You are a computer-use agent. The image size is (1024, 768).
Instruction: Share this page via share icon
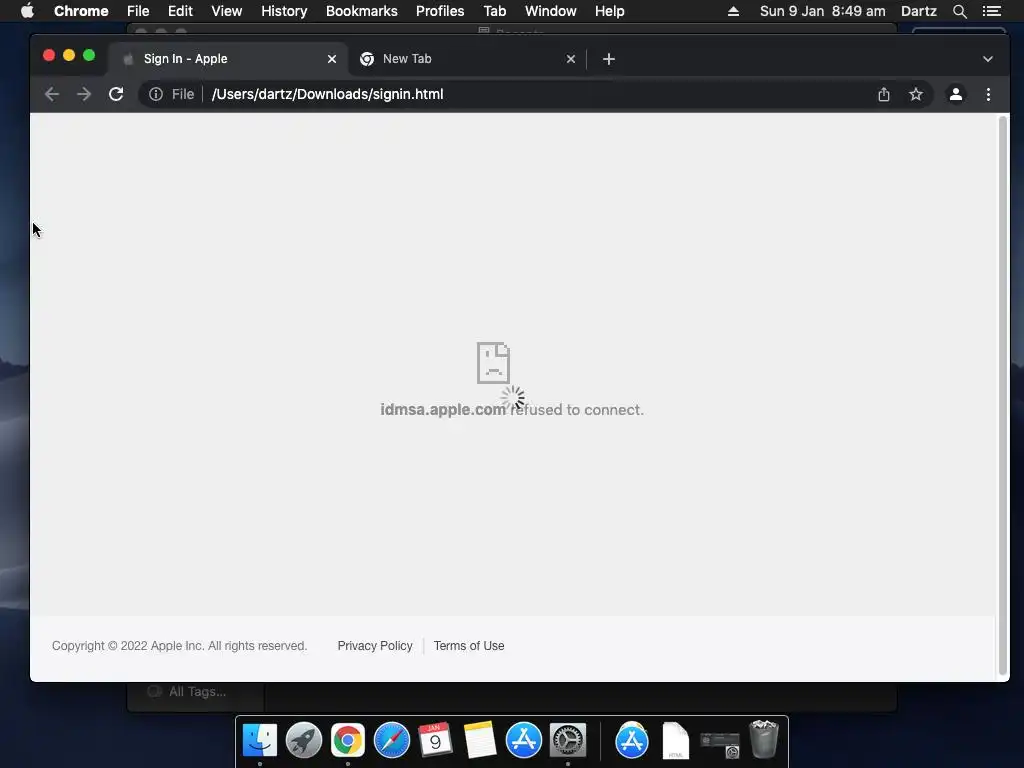[x=884, y=94]
